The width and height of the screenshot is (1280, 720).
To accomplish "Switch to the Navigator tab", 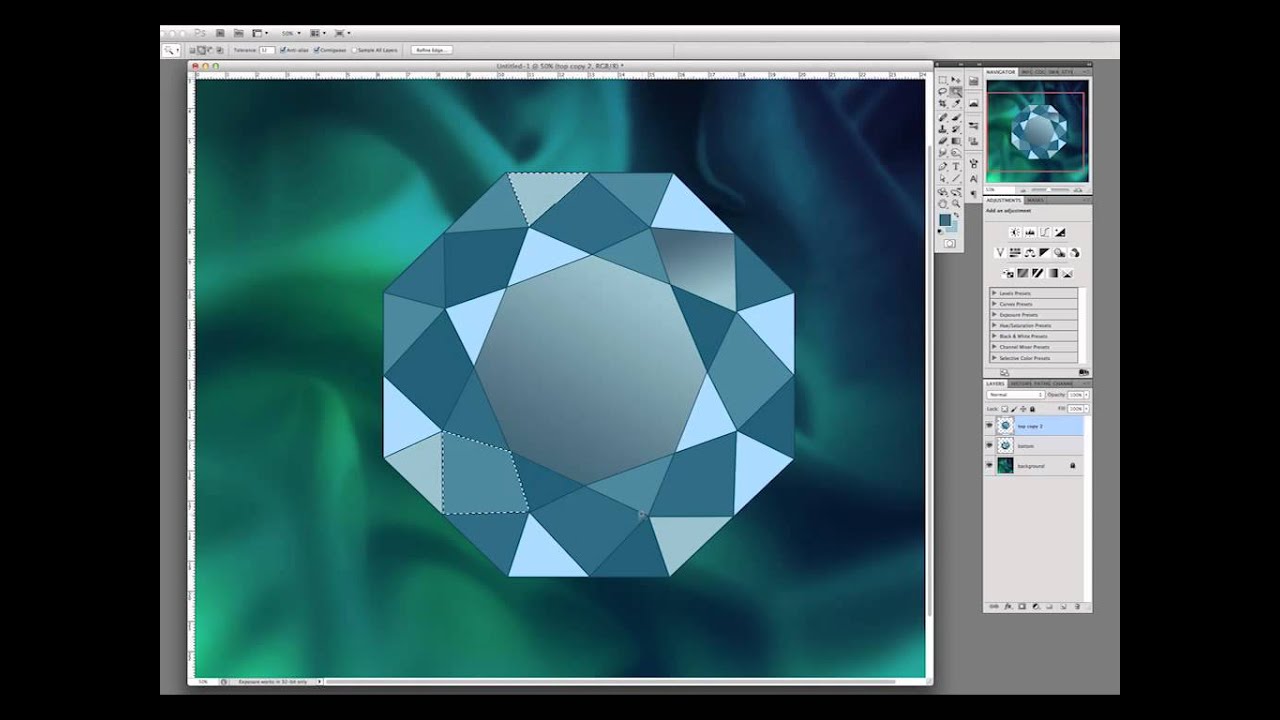I will [1002, 72].
